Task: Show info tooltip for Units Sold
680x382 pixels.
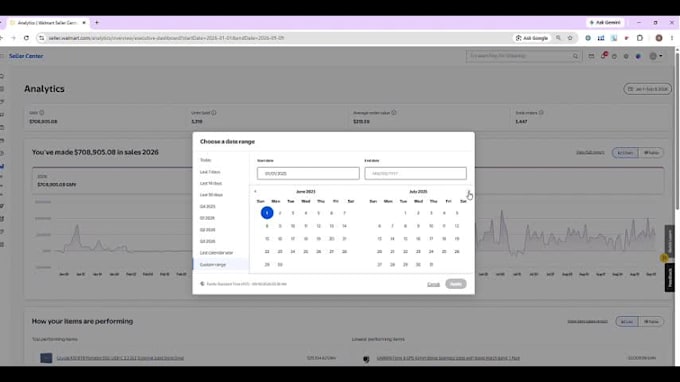Action: coord(214,113)
